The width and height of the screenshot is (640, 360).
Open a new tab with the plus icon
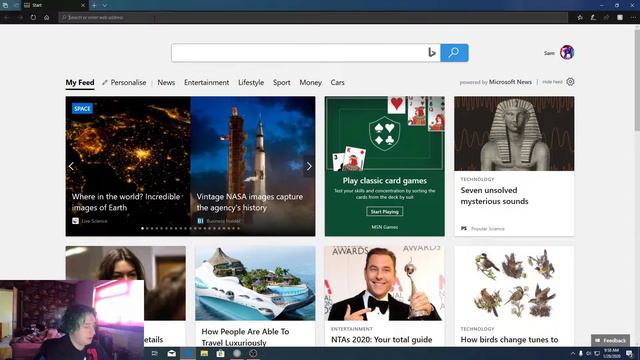click(94, 5)
